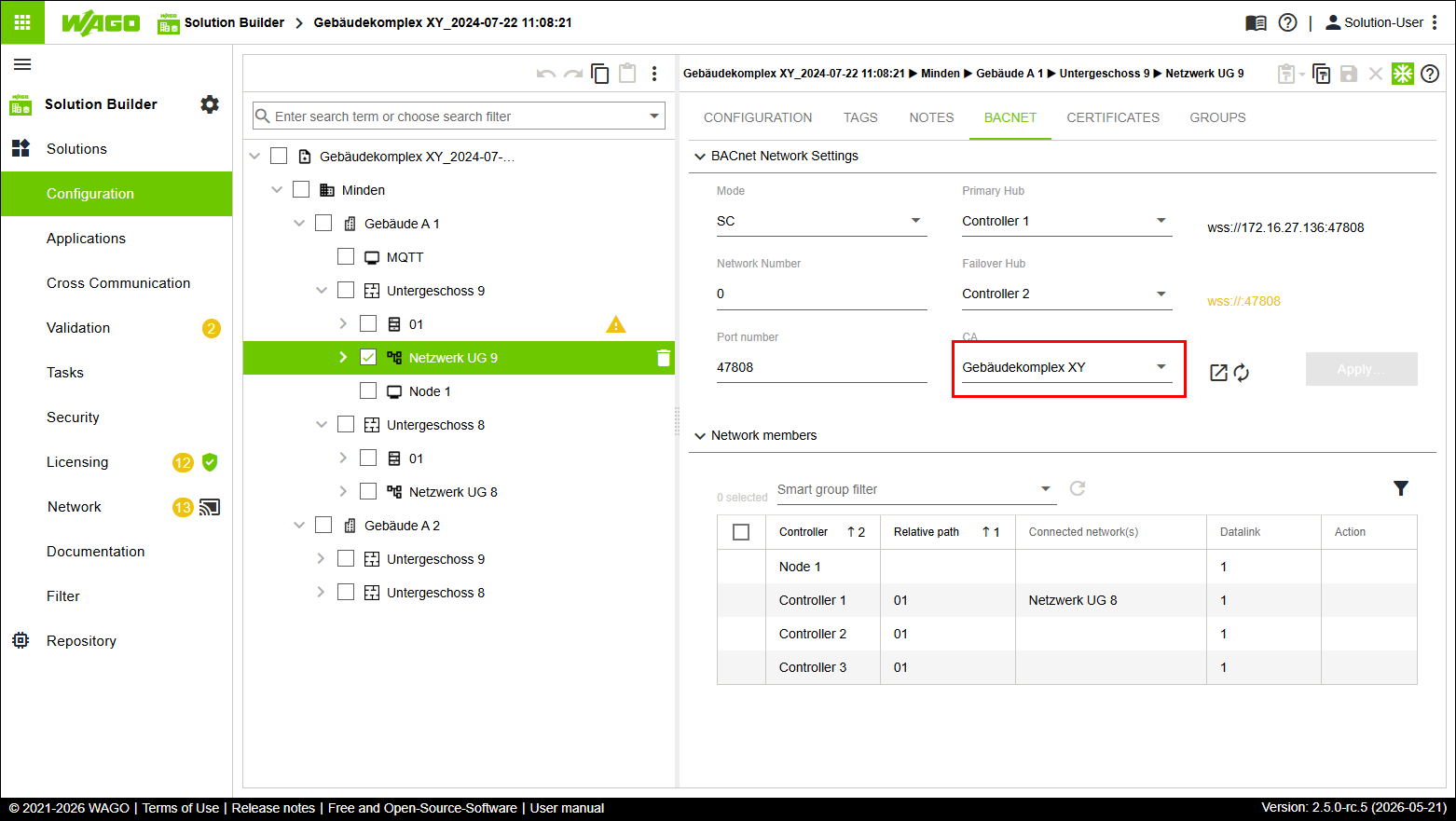Open the Release notes link
The image size is (1456, 821).
pos(273,808)
